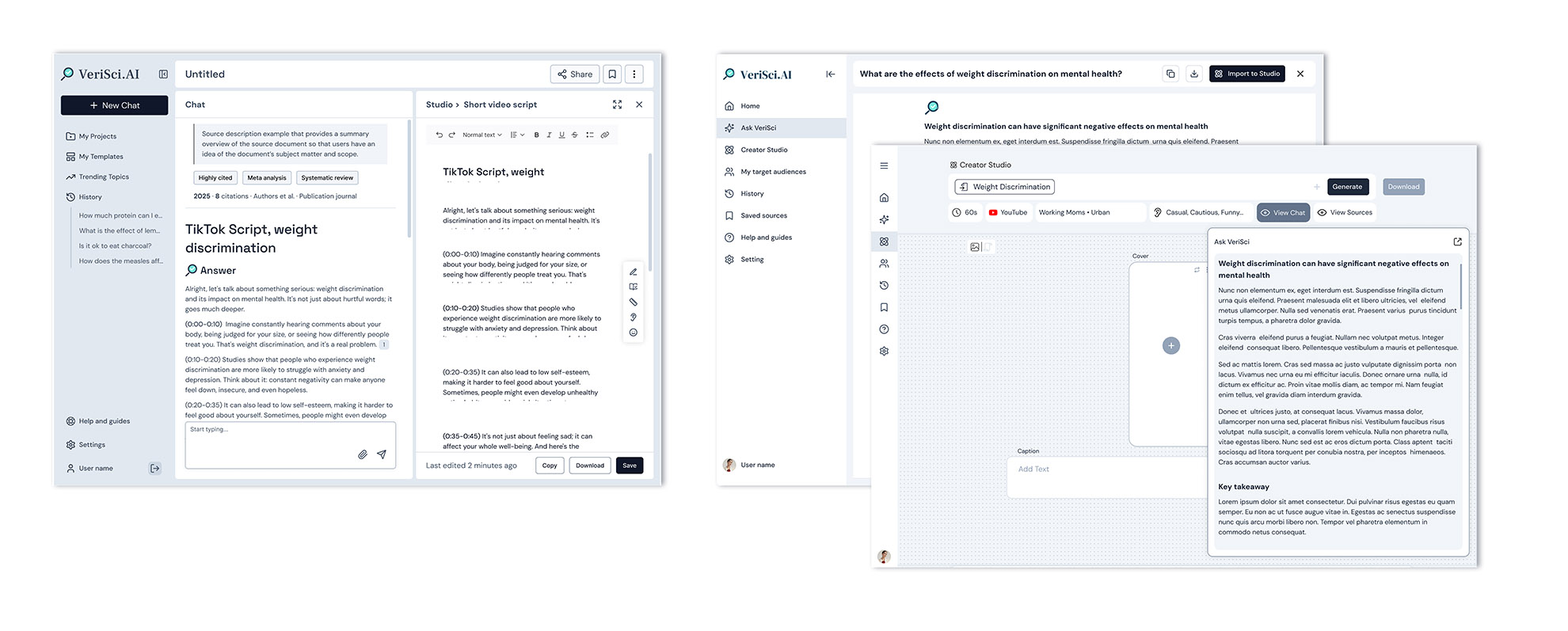Toggle strikethrough formatting in the script editor
The height and width of the screenshot is (631, 1568).
coord(575,135)
